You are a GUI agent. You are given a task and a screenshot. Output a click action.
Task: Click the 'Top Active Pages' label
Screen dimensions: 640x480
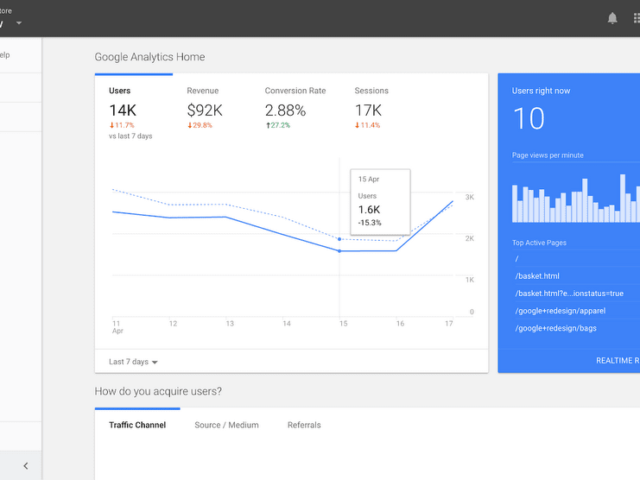tap(539, 242)
